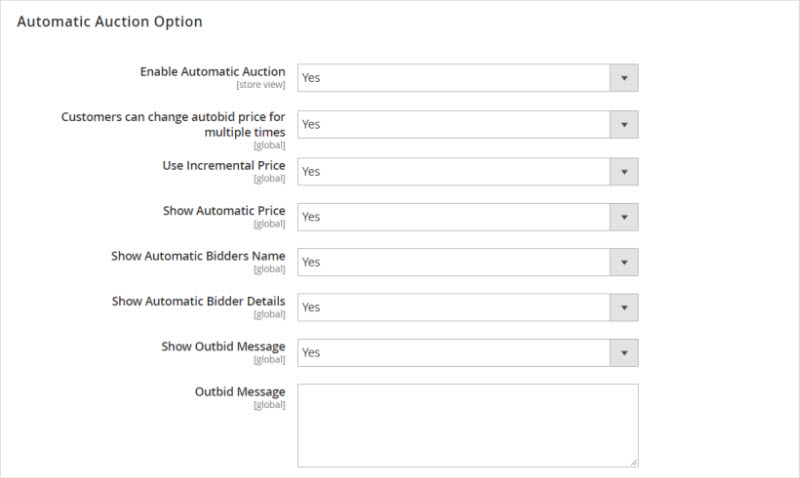Click arrow beside Customers can change autobid price
The width and height of the screenshot is (800, 478).
(x=624, y=124)
